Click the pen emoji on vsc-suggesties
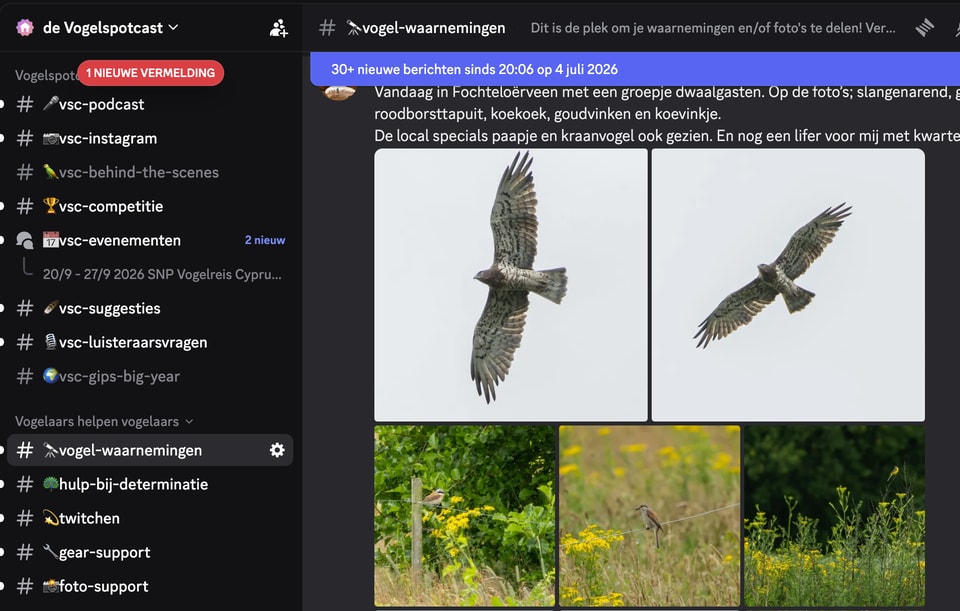Screen dimensions: 960x611 pos(51,307)
